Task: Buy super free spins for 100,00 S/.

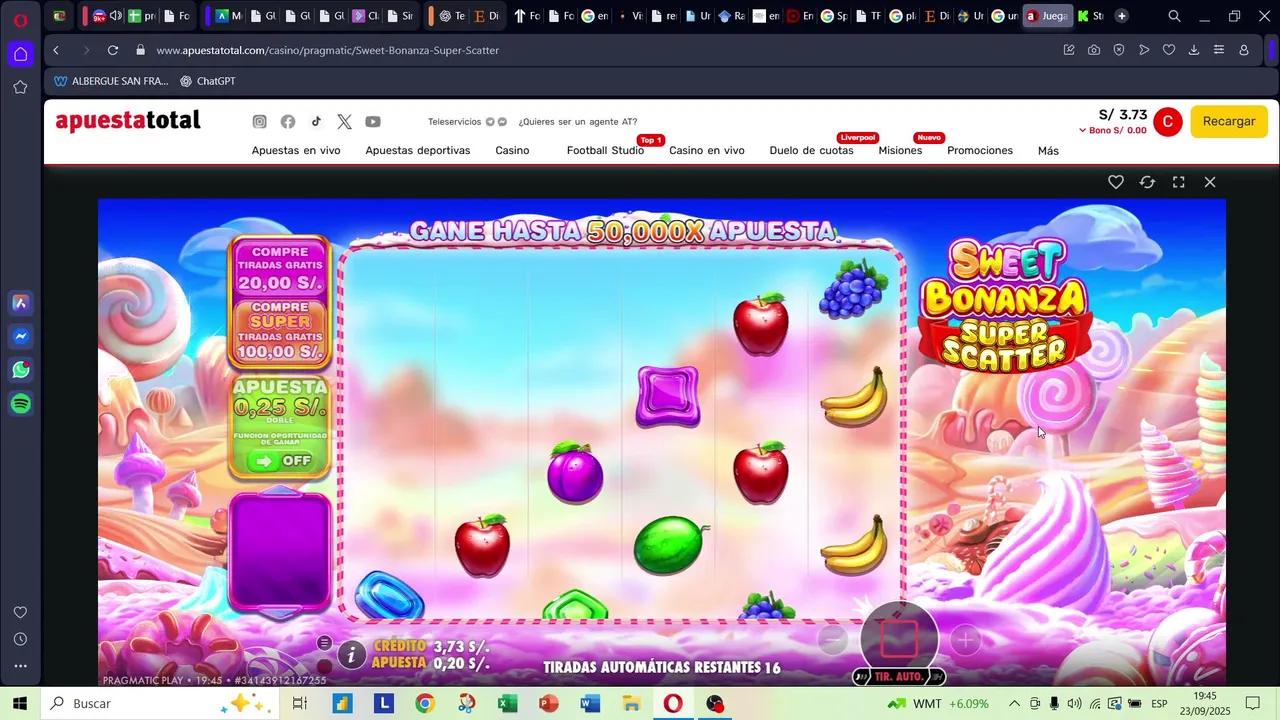Action: coord(280,331)
